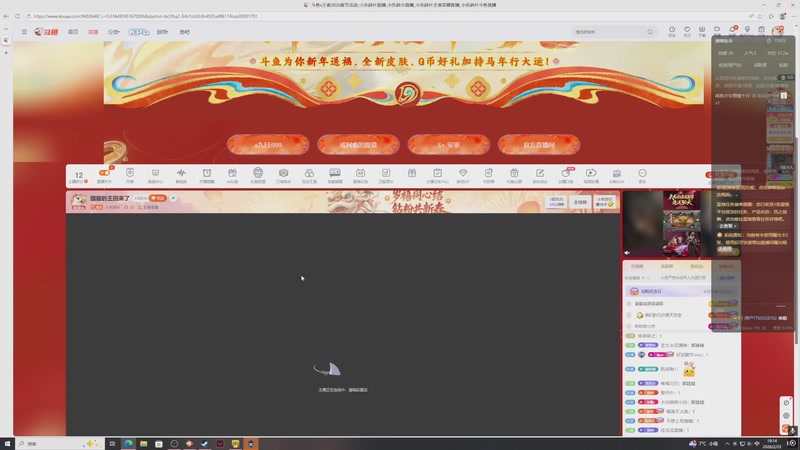The width and height of the screenshot is (800, 450).
Task: Click the a九日999 banner button
Action: point(268,145)
